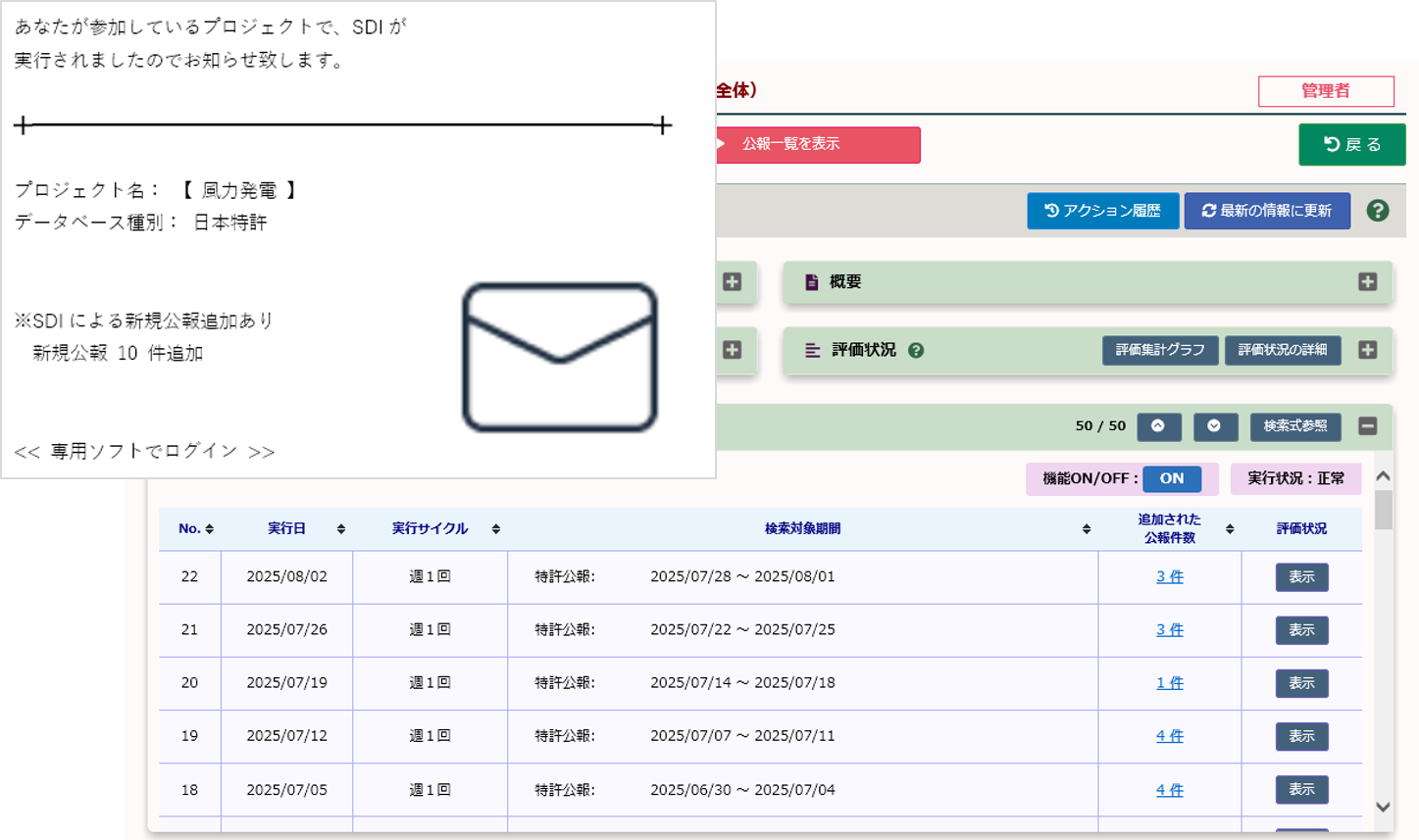Click scrollbar up arrow of table
1419x840 pixels.
coord(1384,476)
